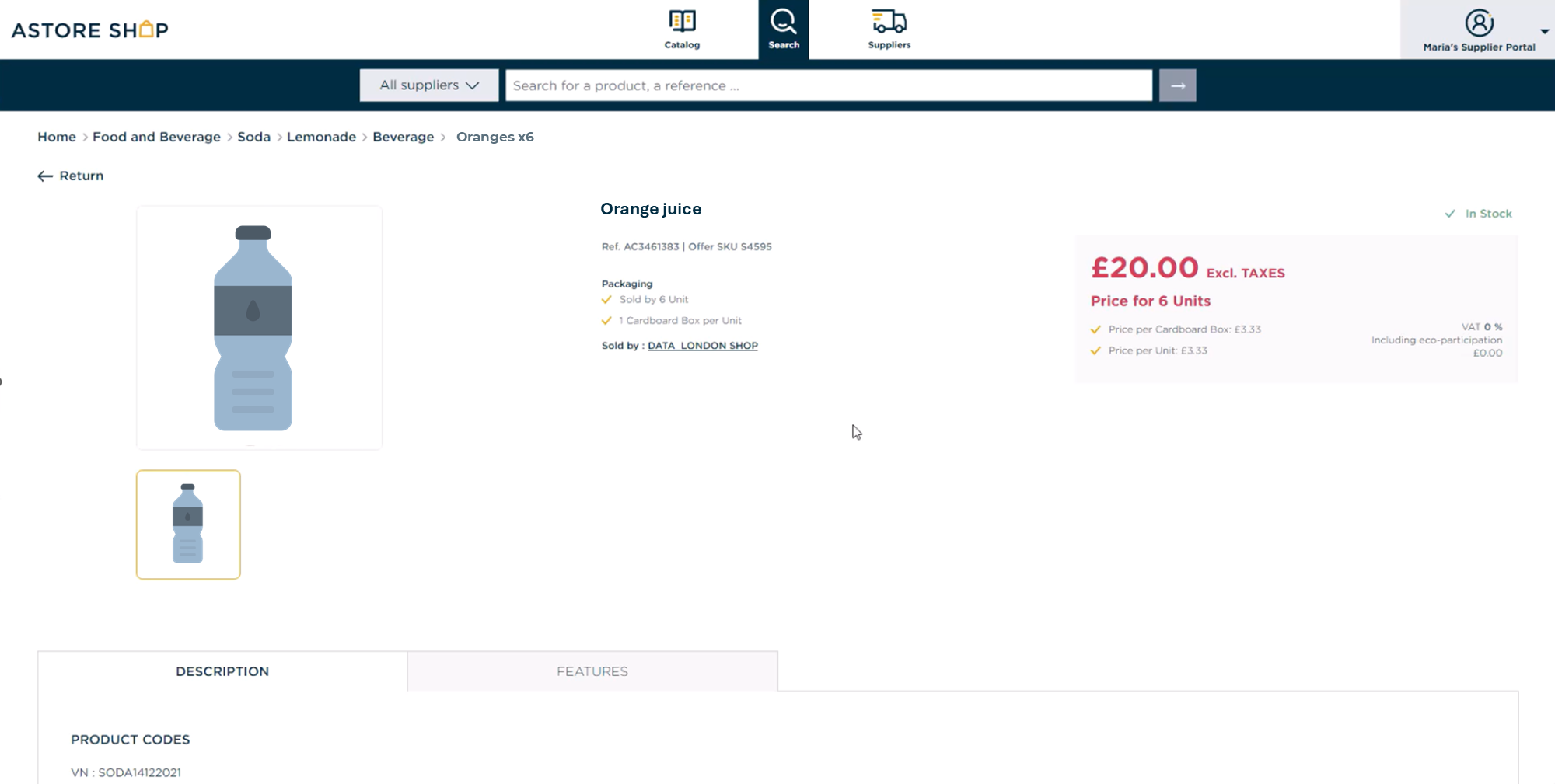
Task: Open DATA_LONDON SHOP seller link
Action: pyautogui.click(x=703, y=346)
